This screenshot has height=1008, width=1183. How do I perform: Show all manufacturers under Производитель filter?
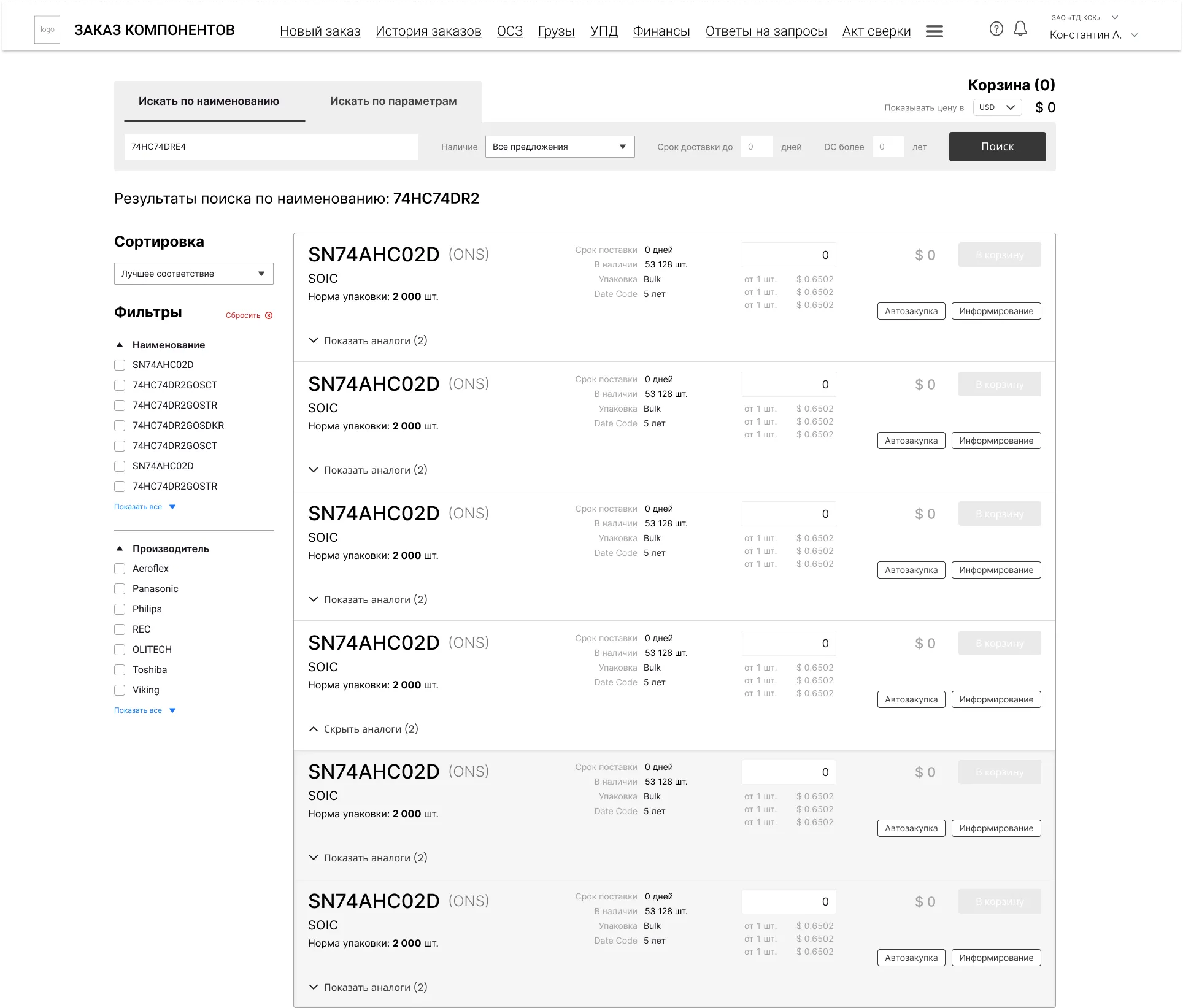[145, 710]
